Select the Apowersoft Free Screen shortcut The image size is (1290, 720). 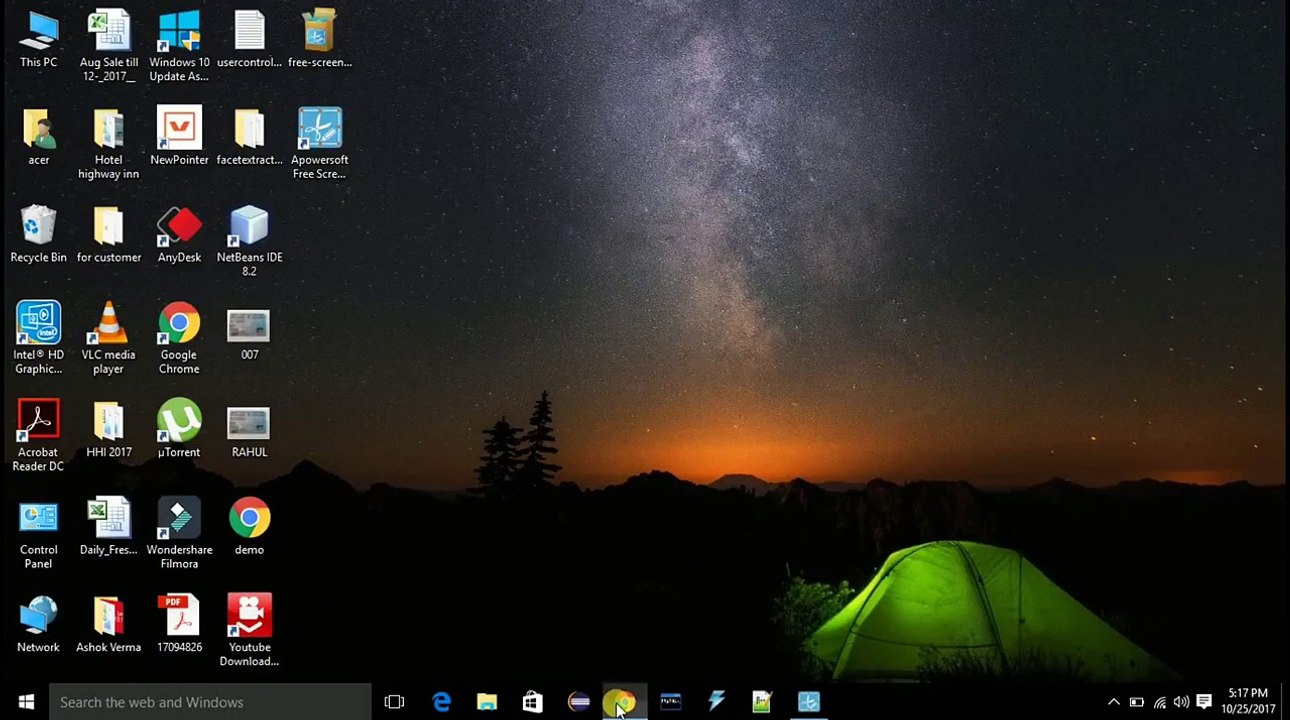(319, 144)
